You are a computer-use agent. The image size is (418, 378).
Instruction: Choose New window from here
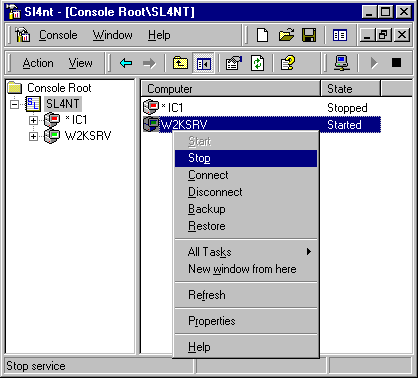coord(246,269)
